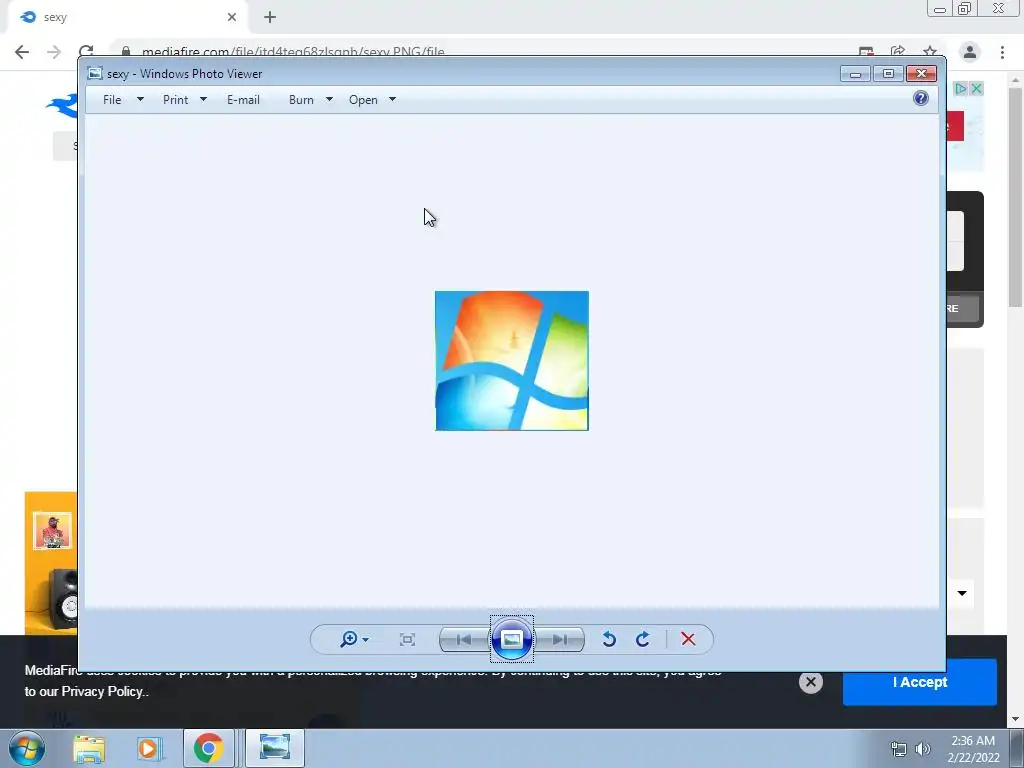Screen dimensions: 1024x768
Task: Bookmark this page with star icon
Action: [930, 52]
